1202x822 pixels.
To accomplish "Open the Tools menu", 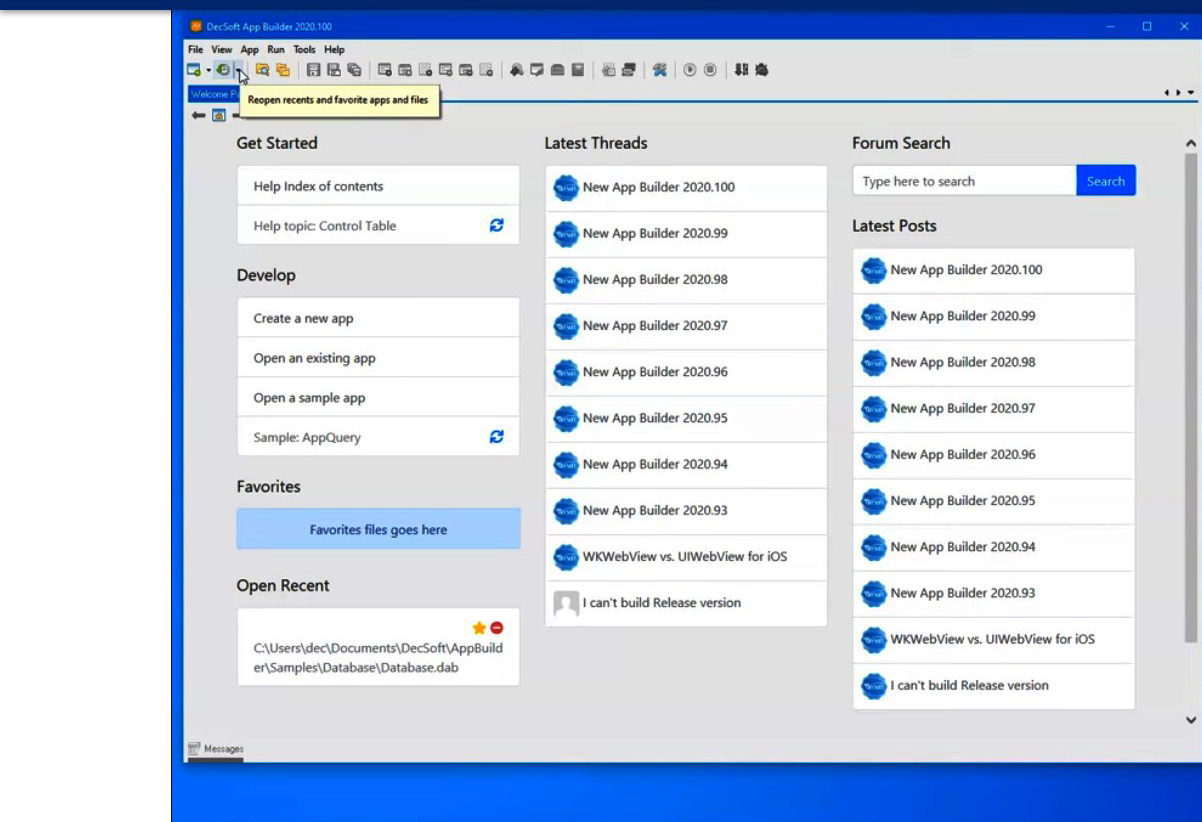I will (304, 49).
